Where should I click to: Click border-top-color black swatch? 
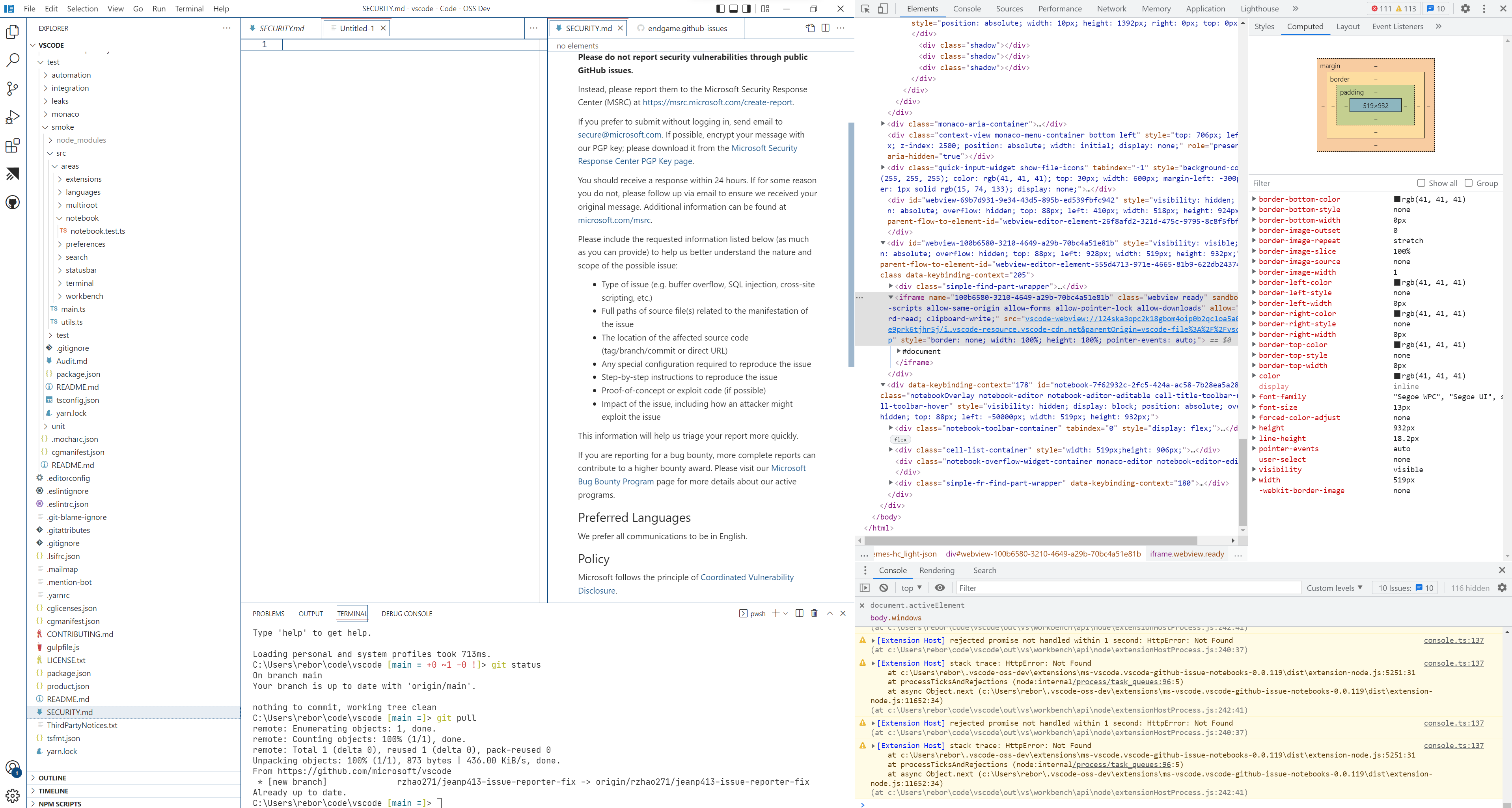1397,345
